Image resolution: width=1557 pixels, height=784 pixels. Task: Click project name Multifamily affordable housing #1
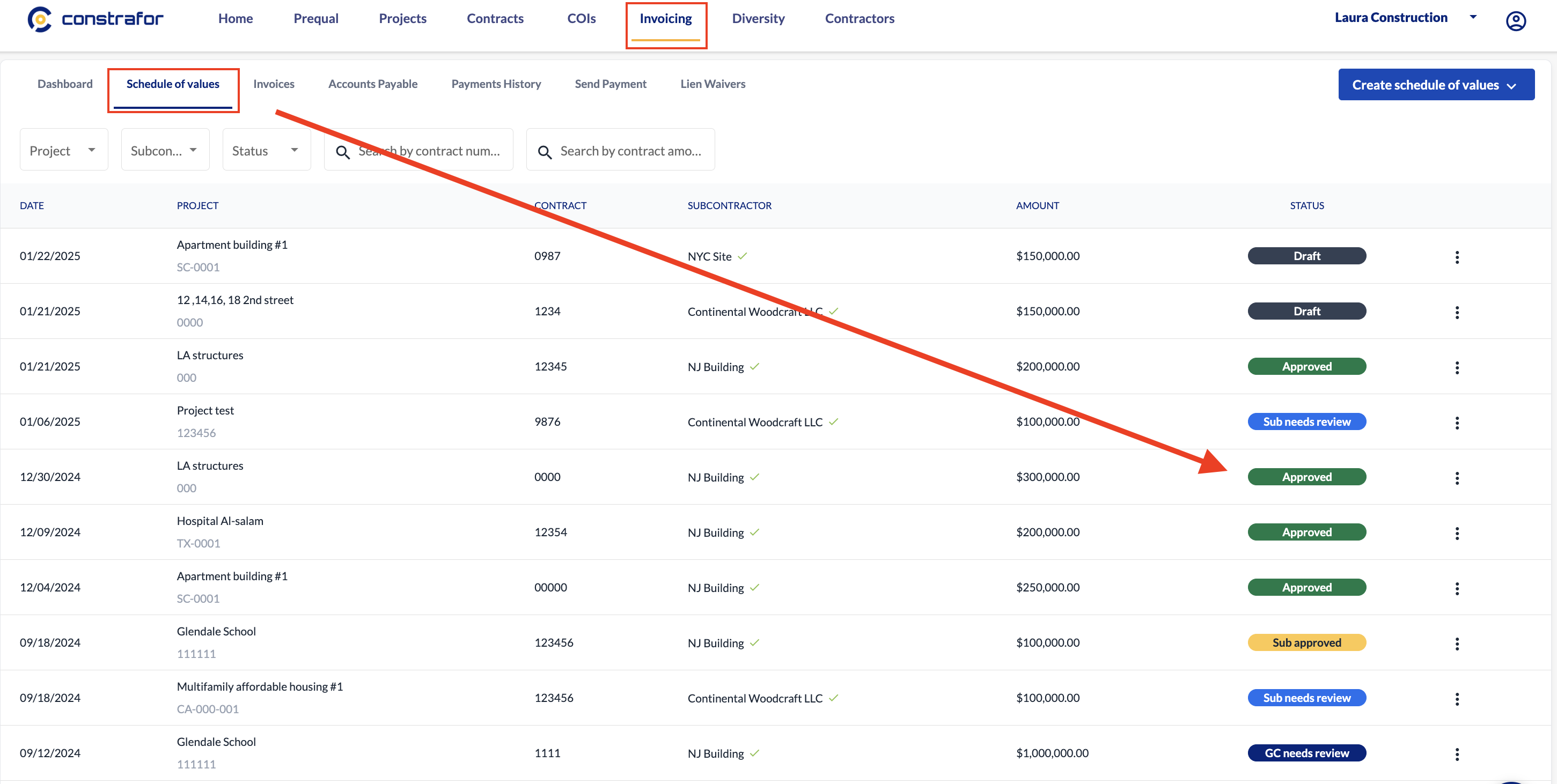[260, 687]
